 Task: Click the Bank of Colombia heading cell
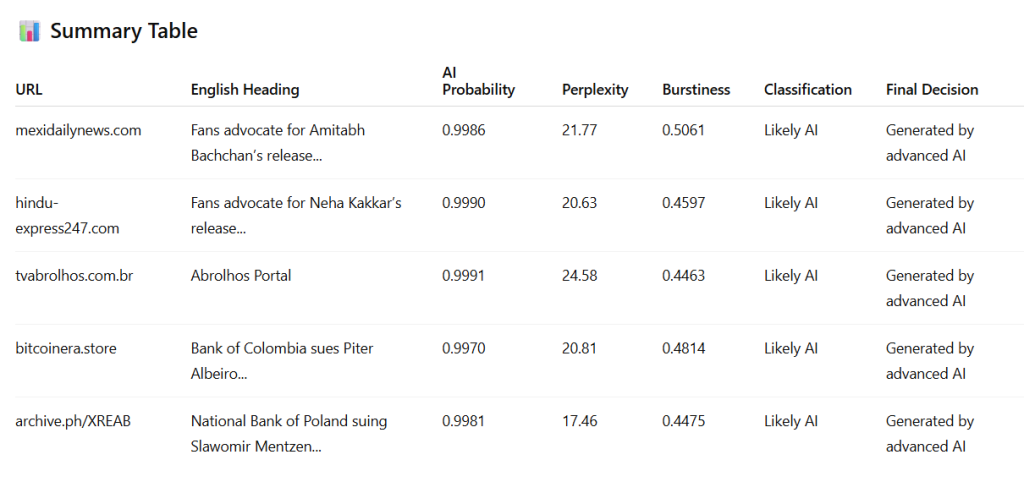(x=282, y=361)
